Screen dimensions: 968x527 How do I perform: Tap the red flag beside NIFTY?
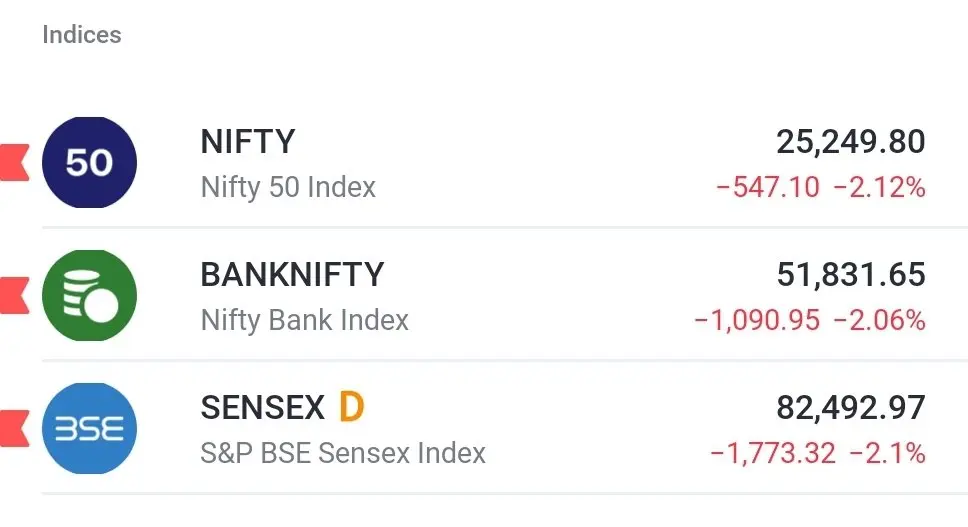pos(14,162)
